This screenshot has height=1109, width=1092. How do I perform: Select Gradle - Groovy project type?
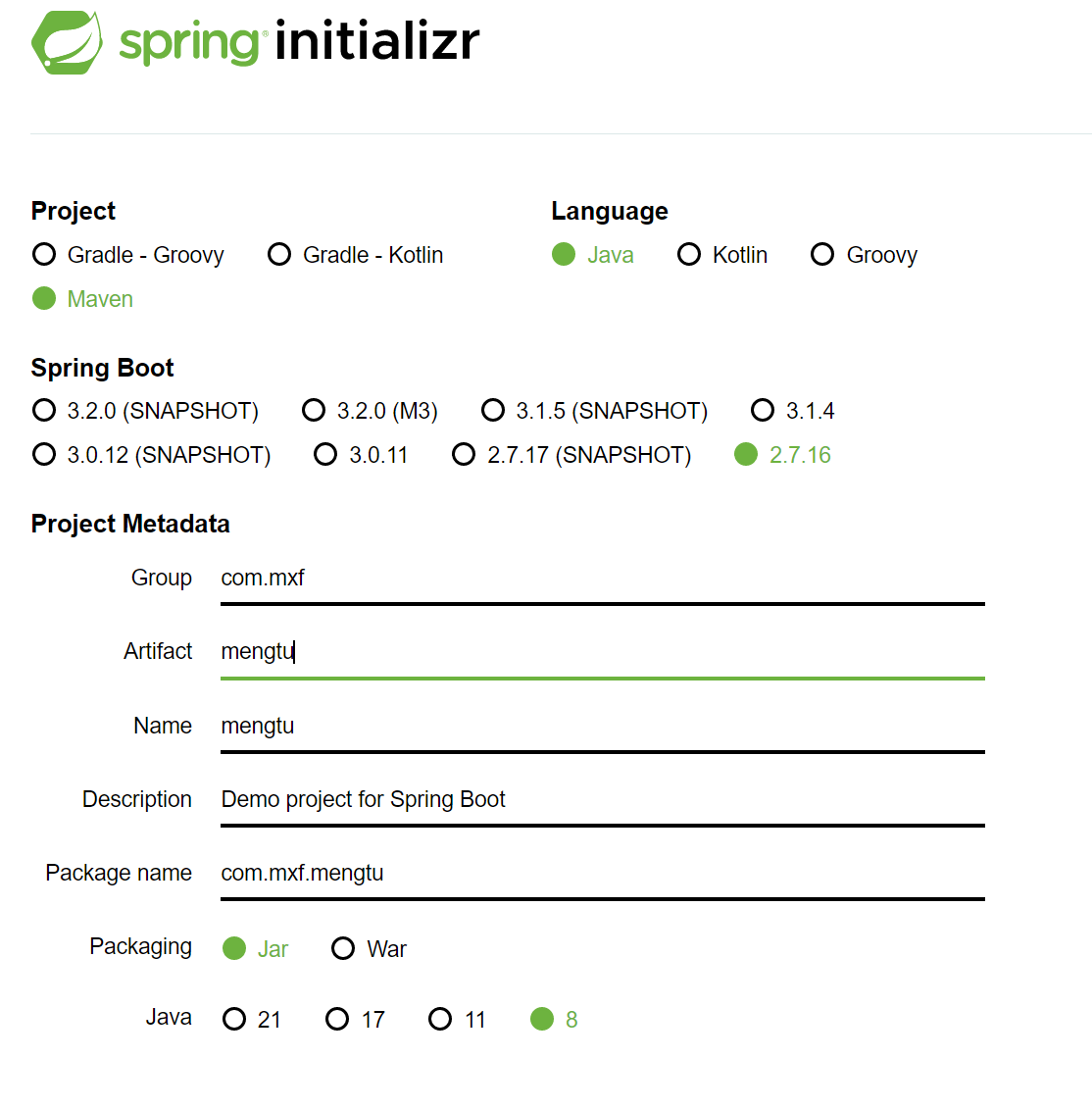(128, 255)
